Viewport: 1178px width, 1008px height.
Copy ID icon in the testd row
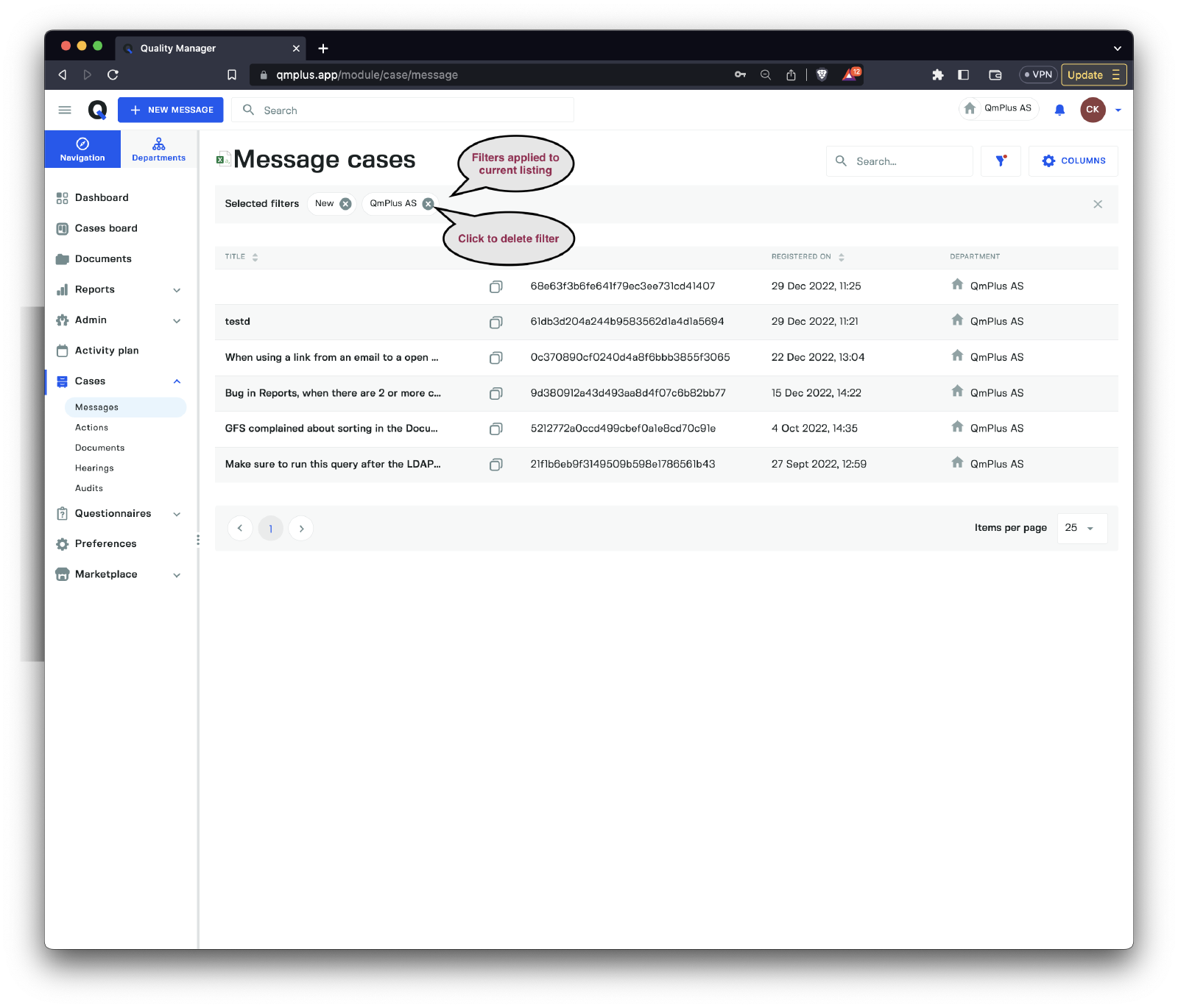(x=496, y=323)
